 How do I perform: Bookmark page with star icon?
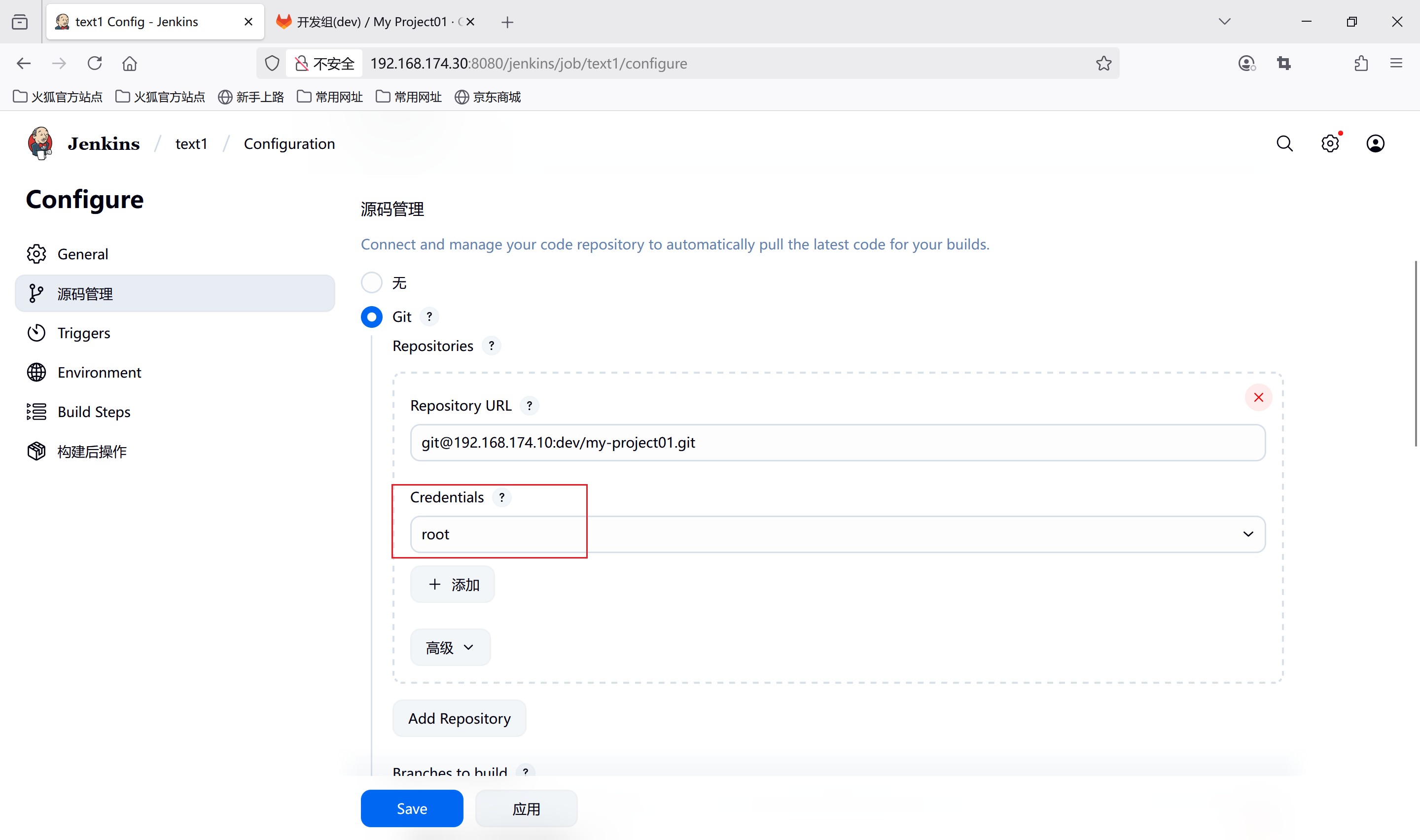tap(1103, 64)
